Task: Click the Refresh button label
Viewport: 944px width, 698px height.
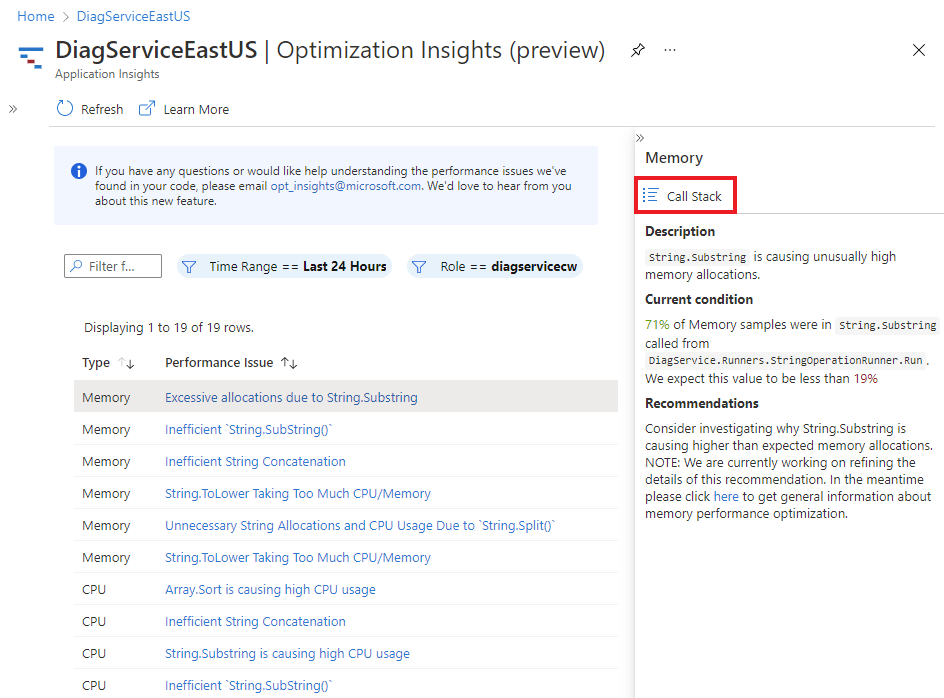Action: coord(102,109)
